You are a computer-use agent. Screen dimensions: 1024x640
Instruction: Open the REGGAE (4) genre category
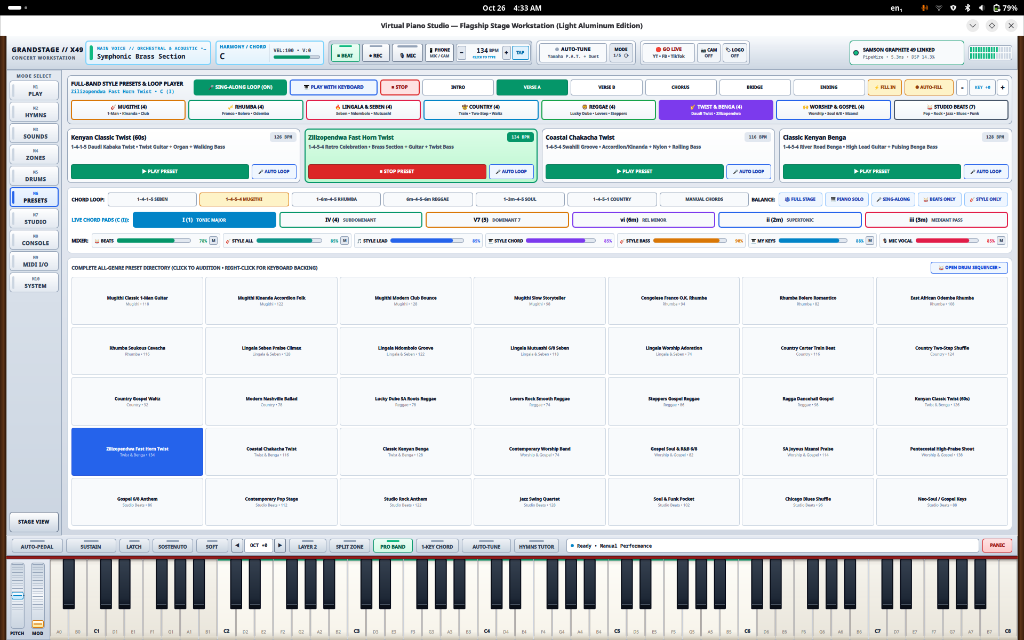[x=598, y=110]
